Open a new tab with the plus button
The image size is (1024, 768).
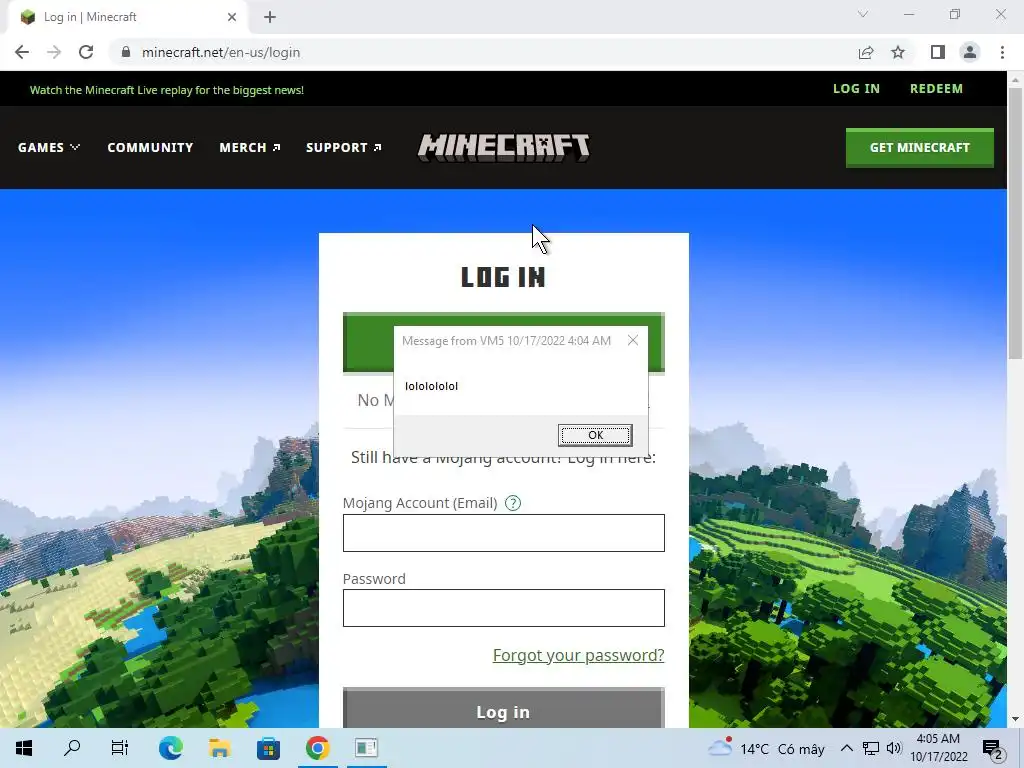click(270, 17)
